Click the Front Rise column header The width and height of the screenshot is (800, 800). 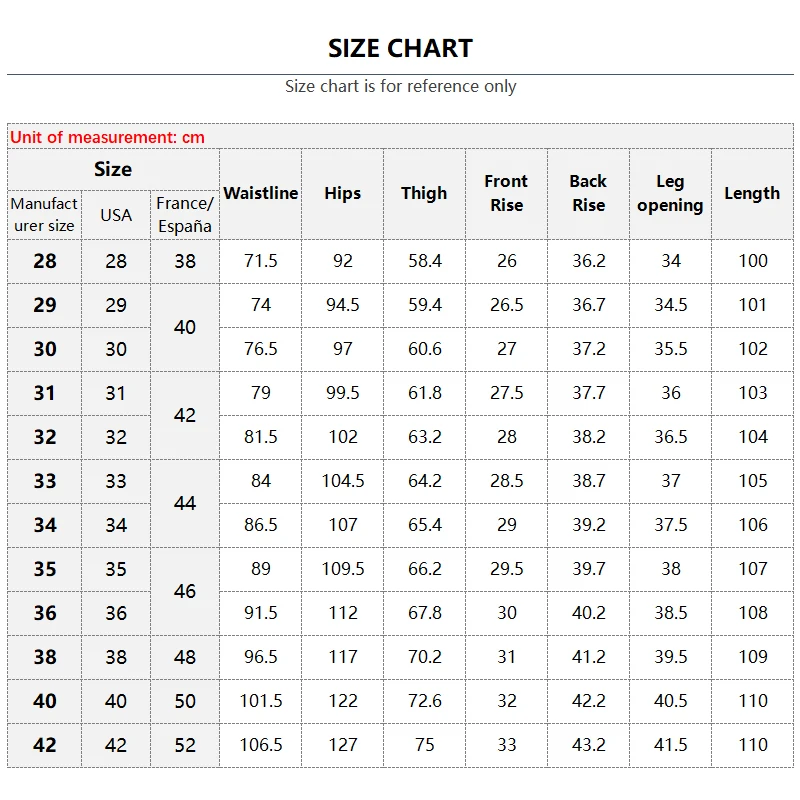506,193
